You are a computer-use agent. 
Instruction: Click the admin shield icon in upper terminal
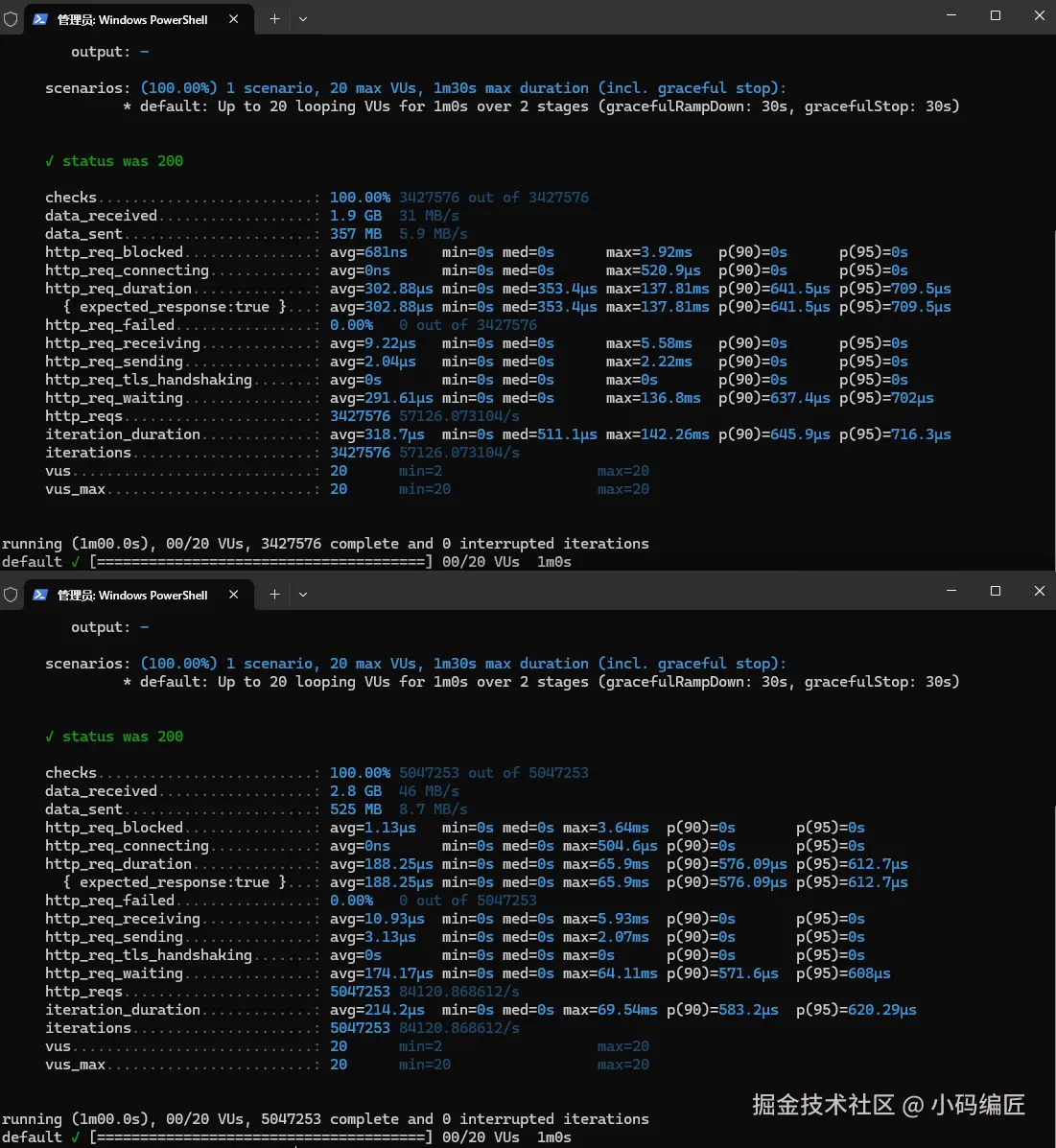[x=11, y=19]
